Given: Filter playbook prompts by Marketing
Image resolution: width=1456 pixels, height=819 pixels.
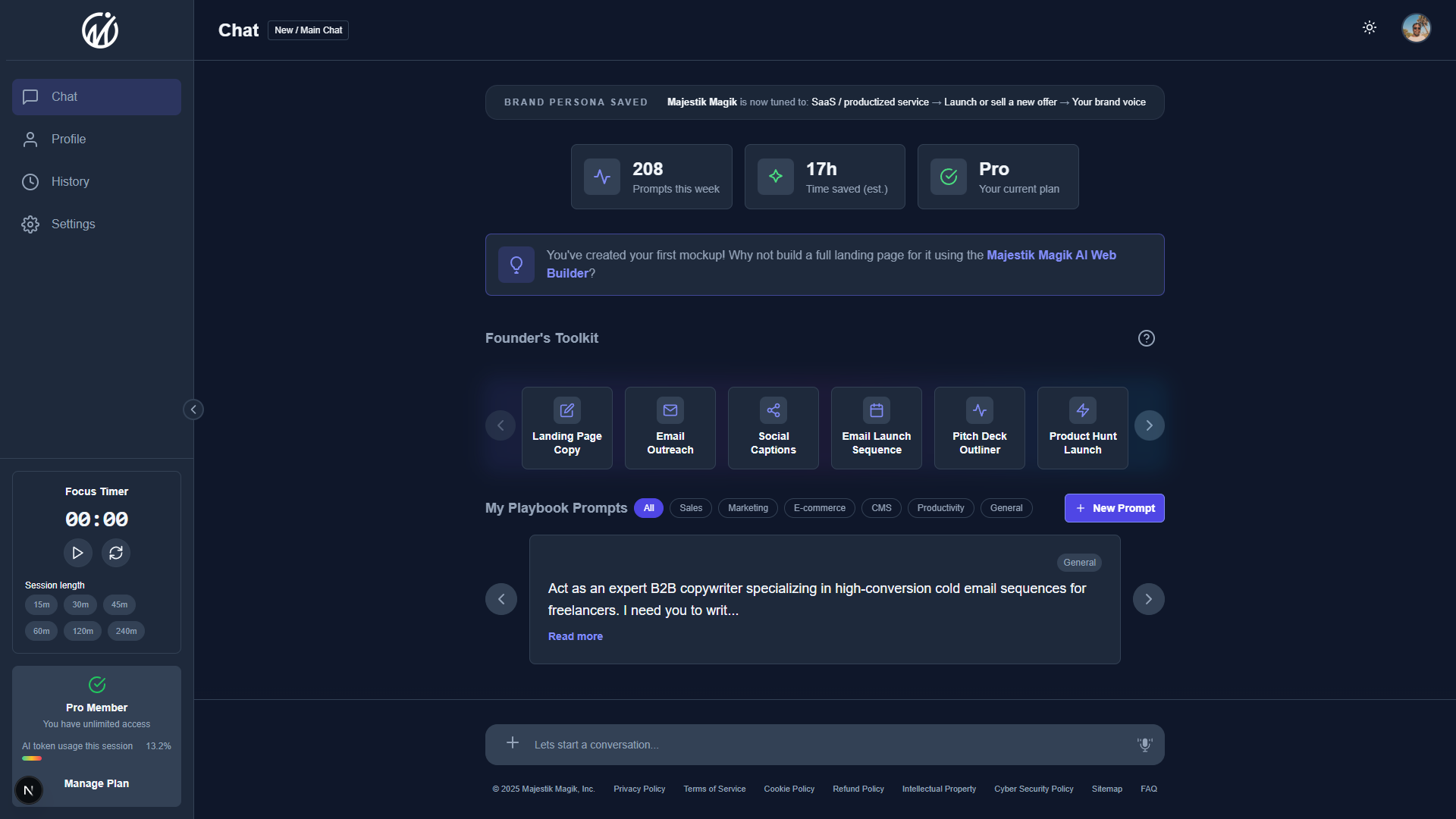Looking at the screenshot, I should coord(747,508).
